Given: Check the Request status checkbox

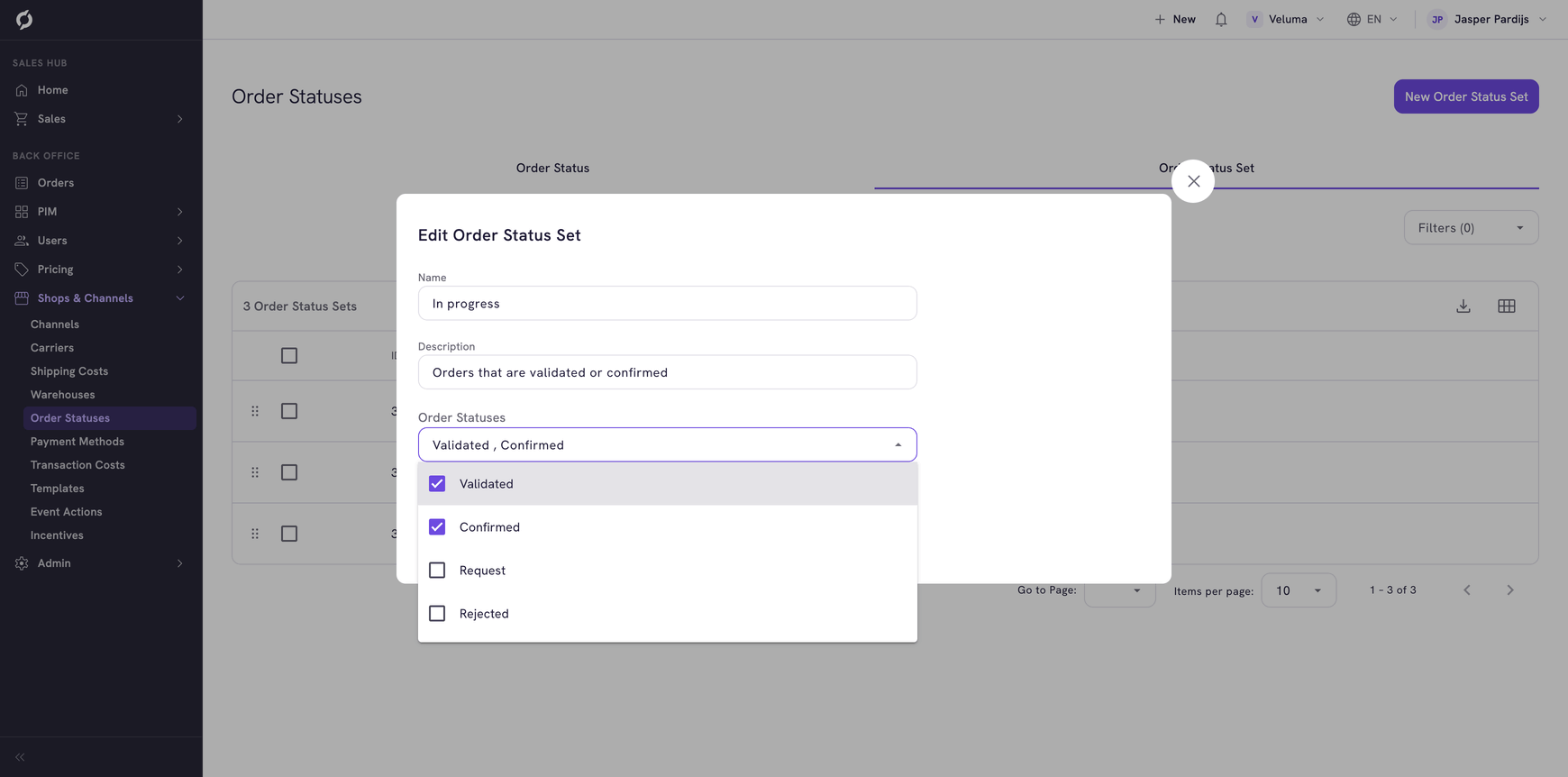Looking at the screenshot, I should [x=437, y=571].
